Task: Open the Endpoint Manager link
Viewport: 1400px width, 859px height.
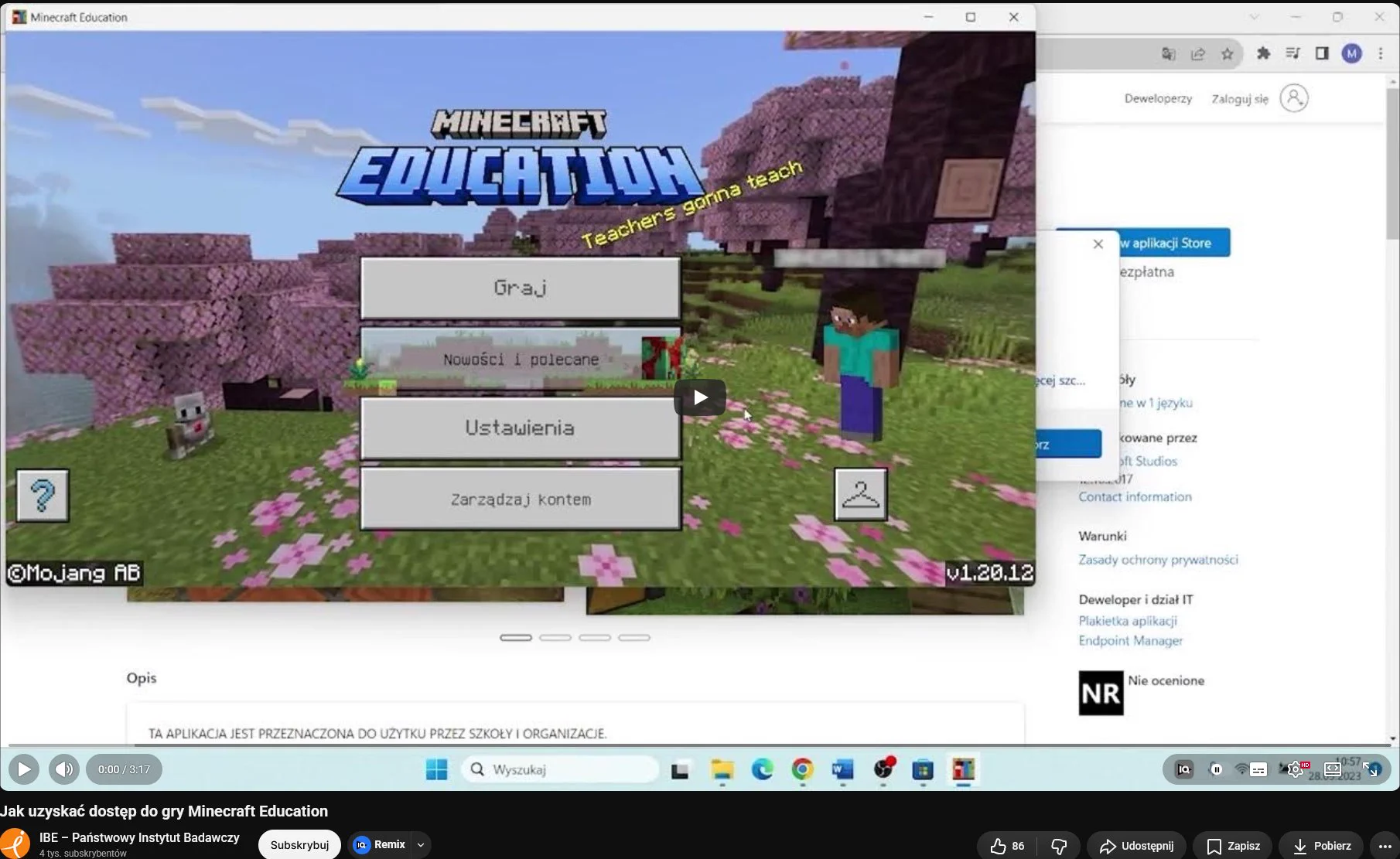Action: coord(1130,640)
